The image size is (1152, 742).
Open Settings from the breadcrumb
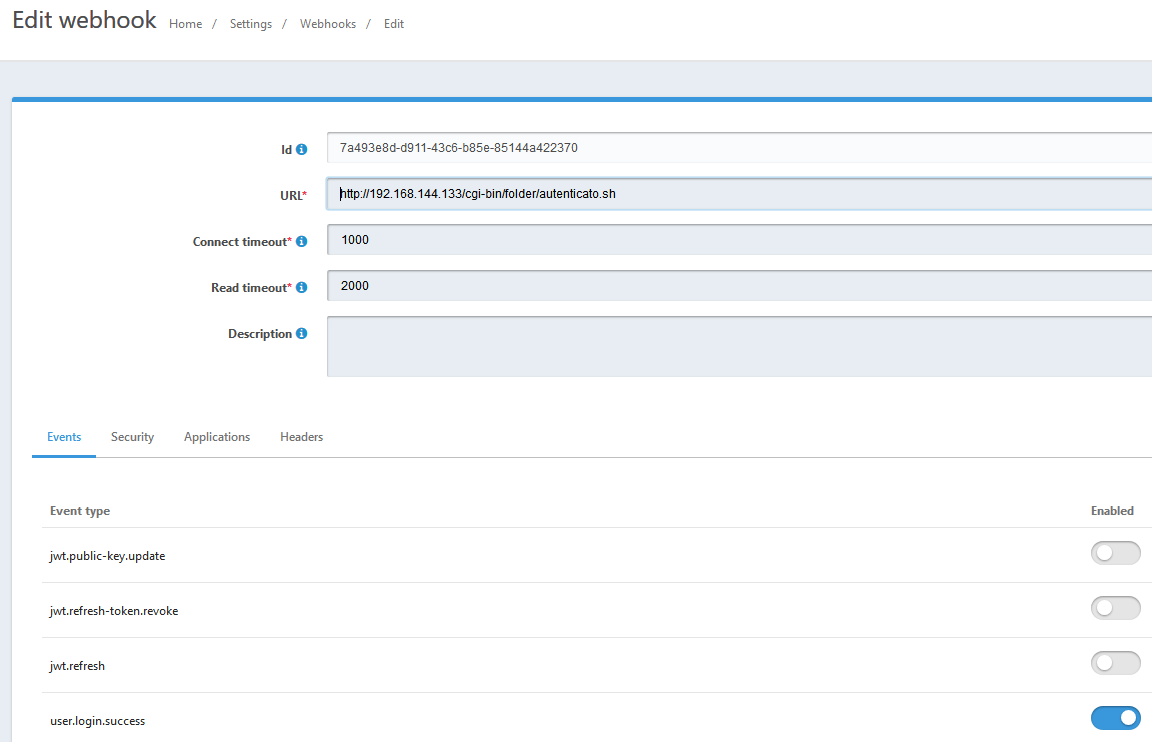tap(251, 24)
